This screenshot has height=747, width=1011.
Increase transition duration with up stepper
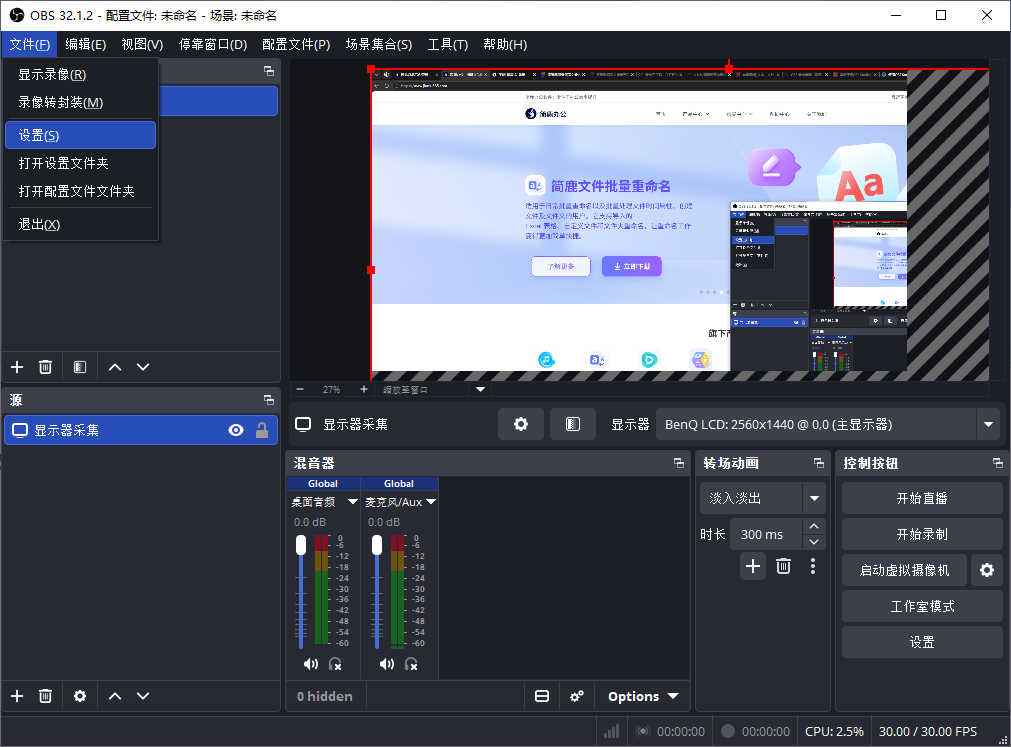814,527
